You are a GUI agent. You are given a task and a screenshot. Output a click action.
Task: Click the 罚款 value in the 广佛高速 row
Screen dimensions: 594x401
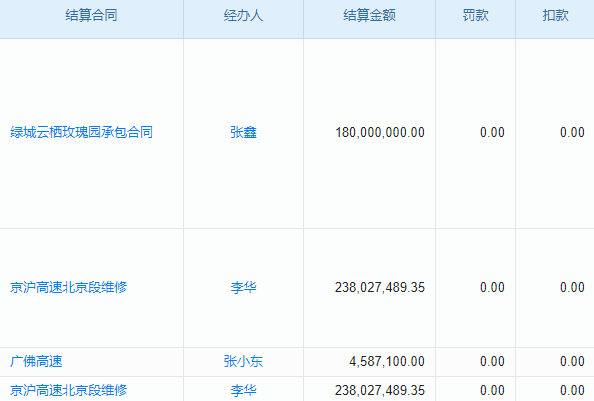point(492,362)
